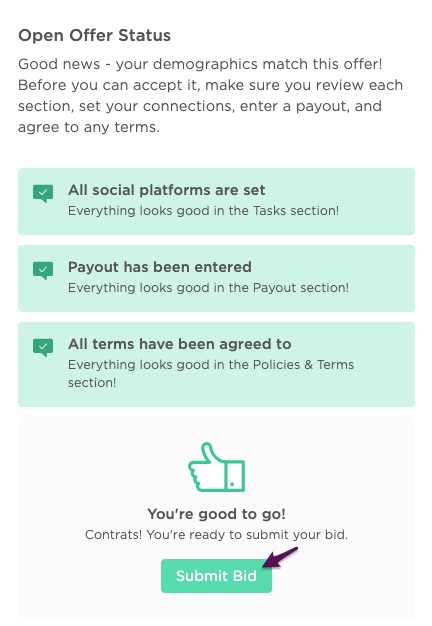432x626 pixels.
Task: Click the word 'section!' under terms card
Action: tap(92, 382)
